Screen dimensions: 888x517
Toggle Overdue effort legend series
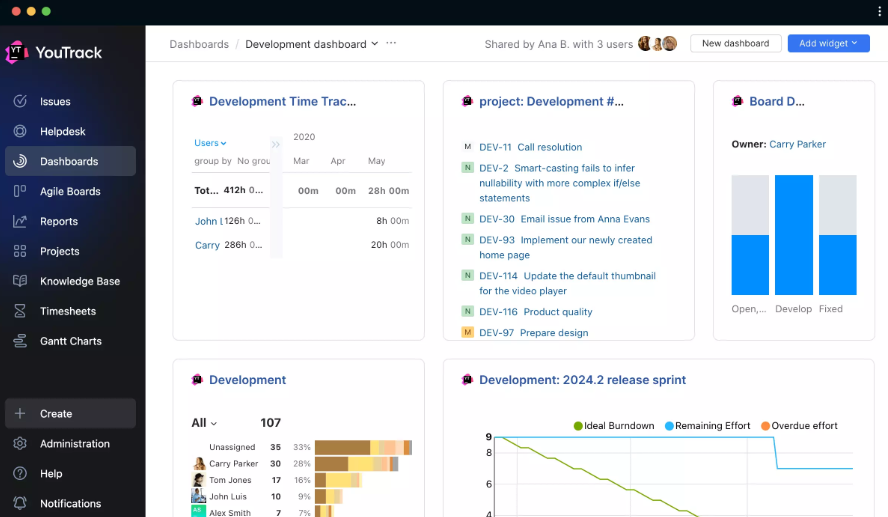tap(799, 426)
